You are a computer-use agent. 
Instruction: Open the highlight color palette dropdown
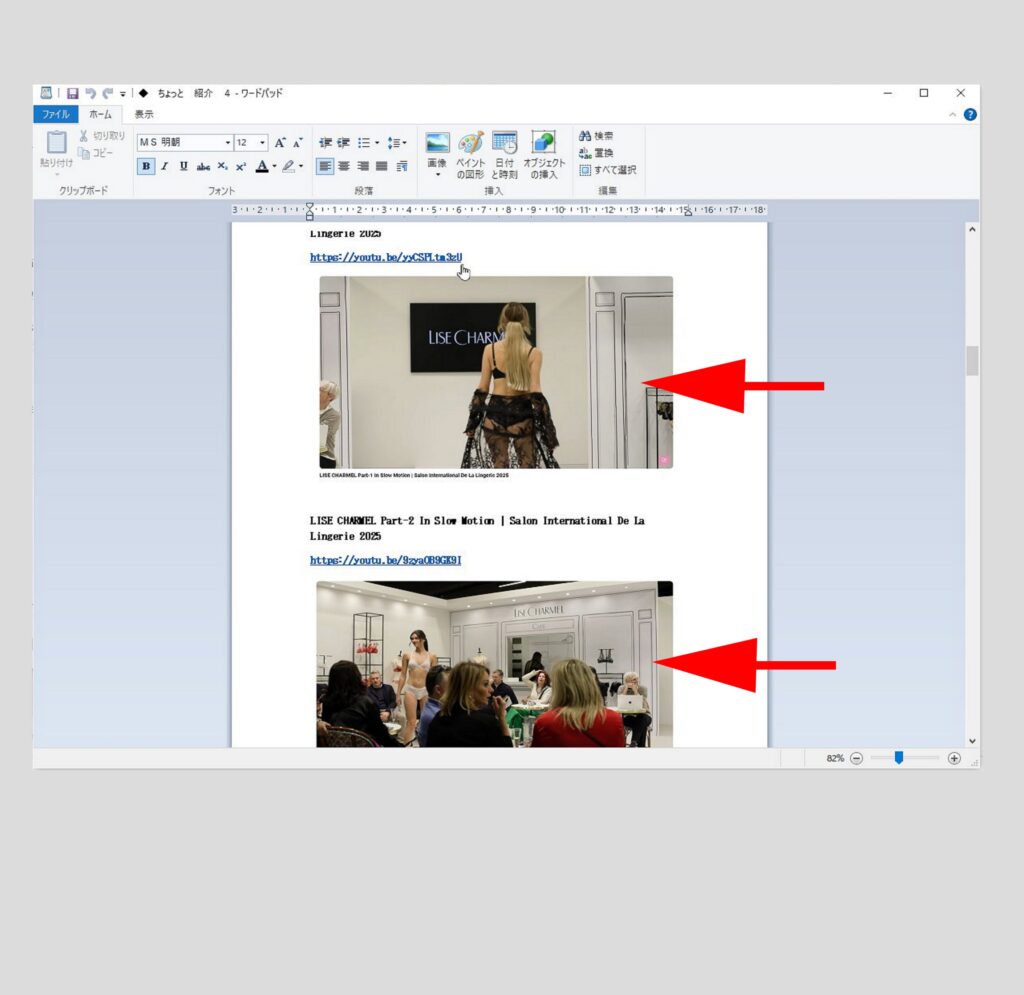point(301,166)
